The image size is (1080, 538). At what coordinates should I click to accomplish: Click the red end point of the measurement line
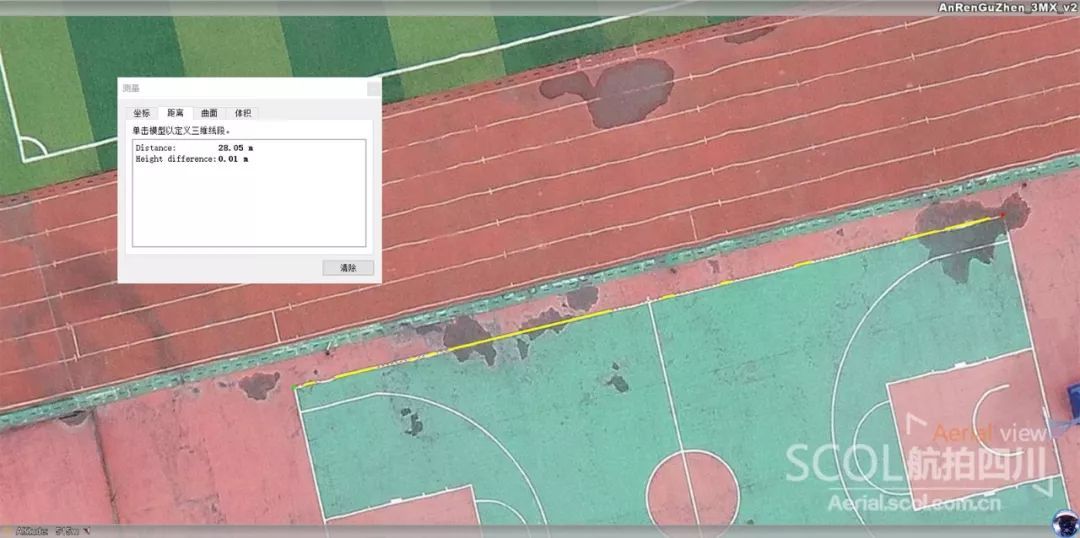click(1002, 216)
